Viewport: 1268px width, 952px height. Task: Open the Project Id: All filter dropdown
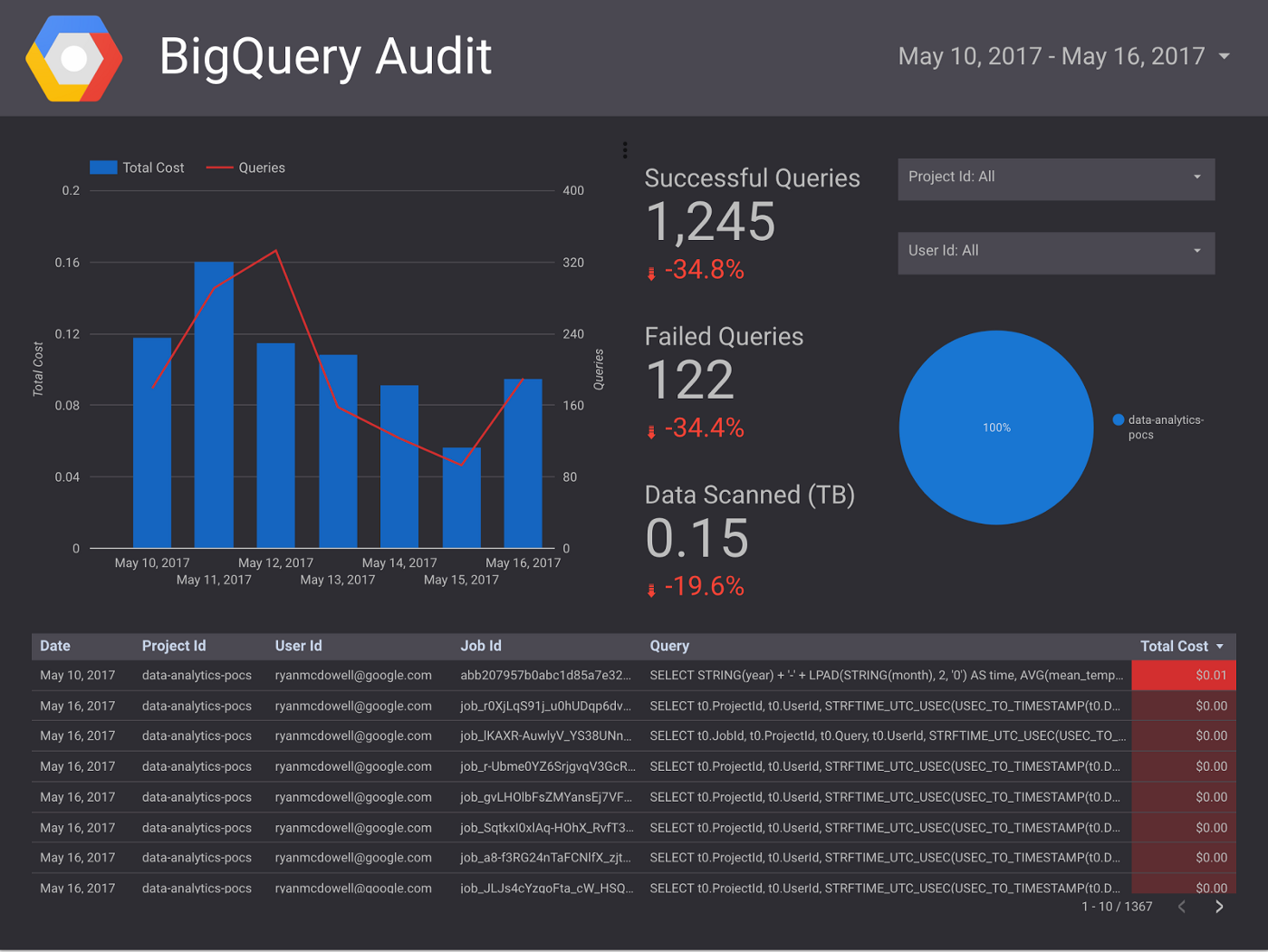1056,178
